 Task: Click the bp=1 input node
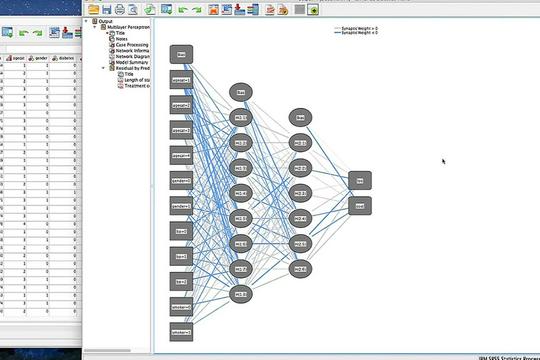click(x=181, y=256)
